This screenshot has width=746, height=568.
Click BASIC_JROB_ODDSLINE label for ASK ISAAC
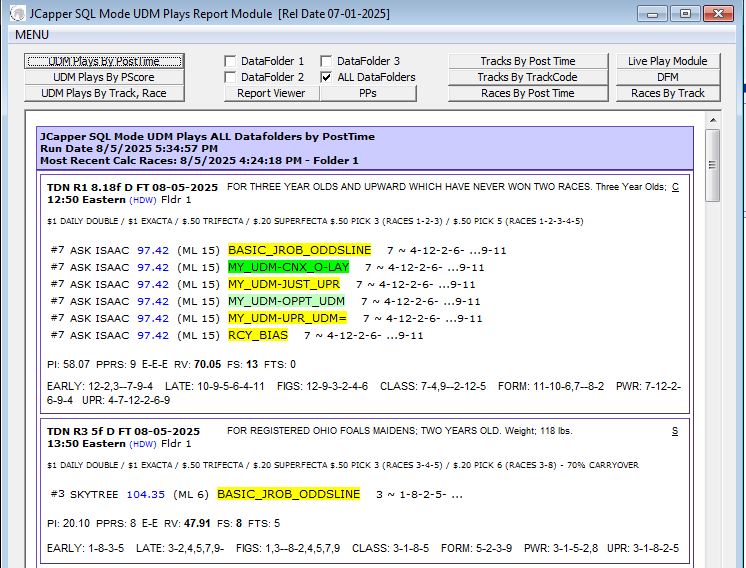pos(299,250)
